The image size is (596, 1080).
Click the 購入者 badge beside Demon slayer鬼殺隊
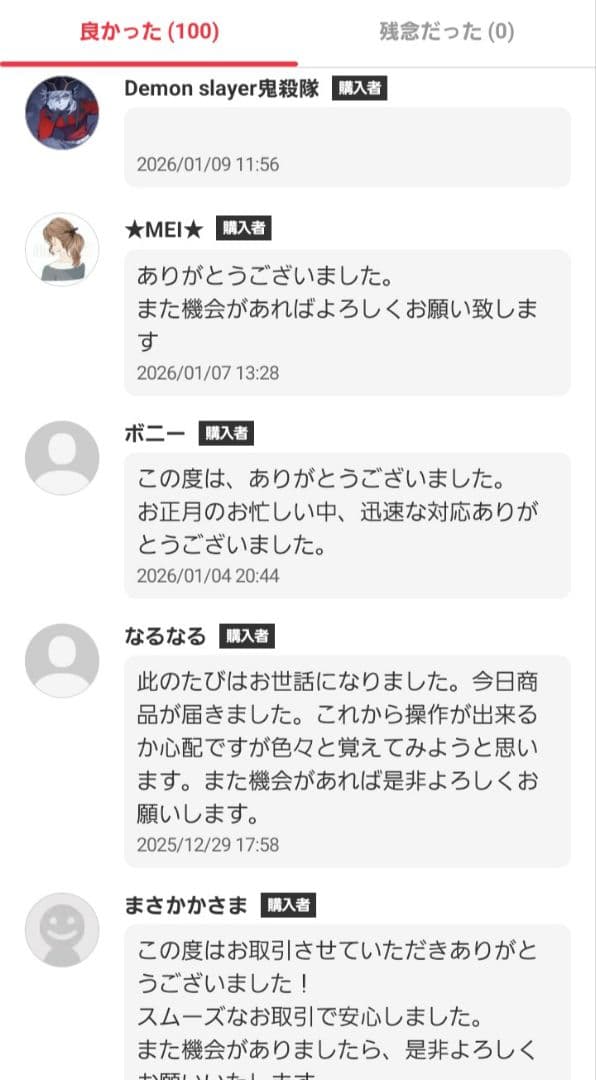(x=360, y=87)
